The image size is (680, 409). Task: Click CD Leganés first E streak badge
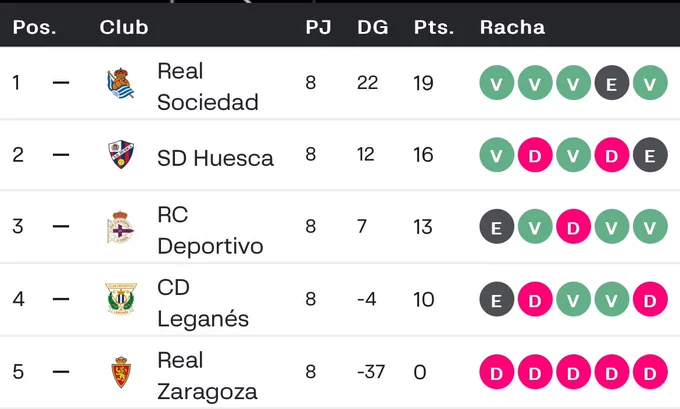[497, 299]
